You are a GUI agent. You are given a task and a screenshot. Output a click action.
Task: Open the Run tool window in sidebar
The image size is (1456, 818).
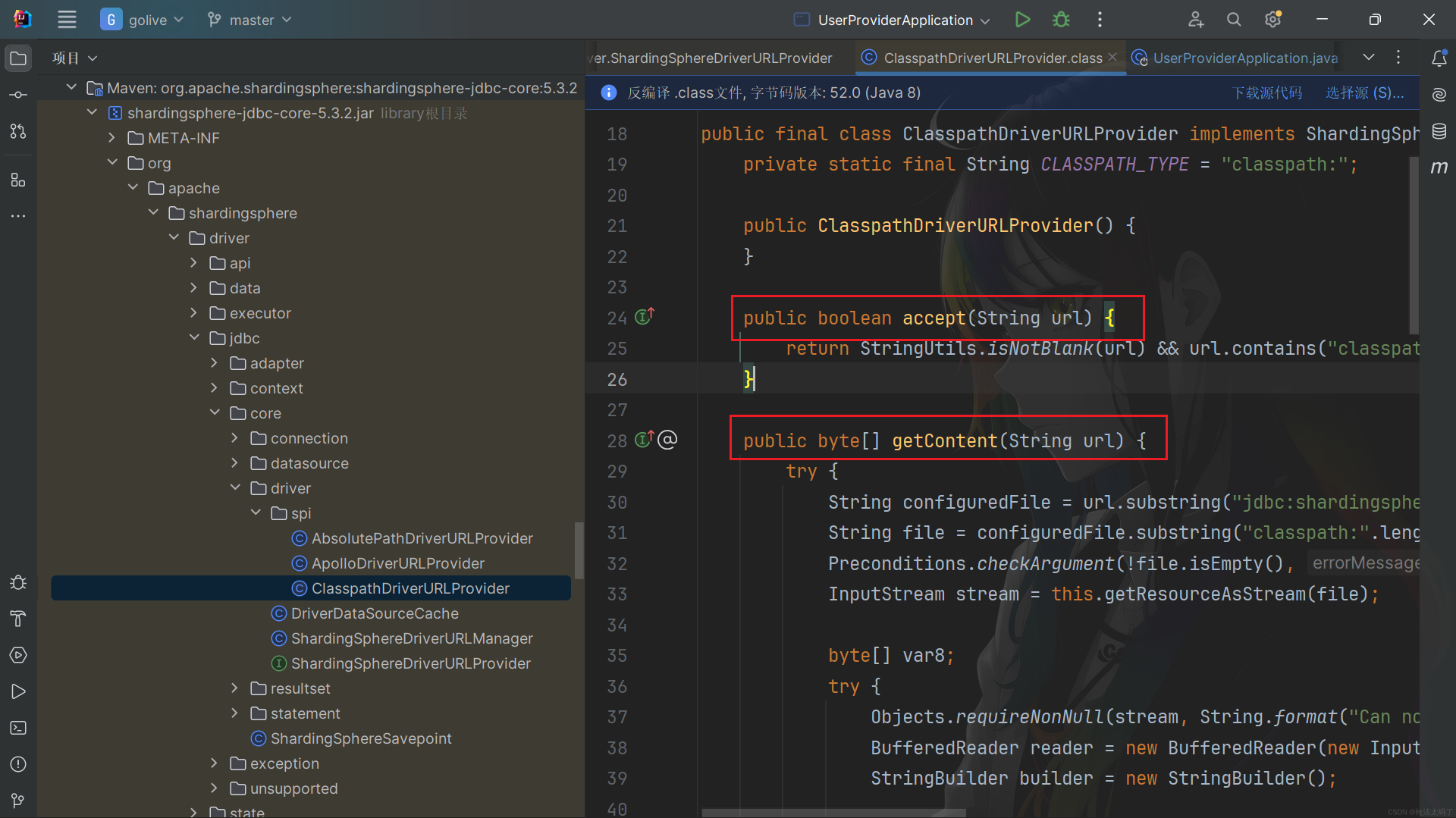pos(18,691)
